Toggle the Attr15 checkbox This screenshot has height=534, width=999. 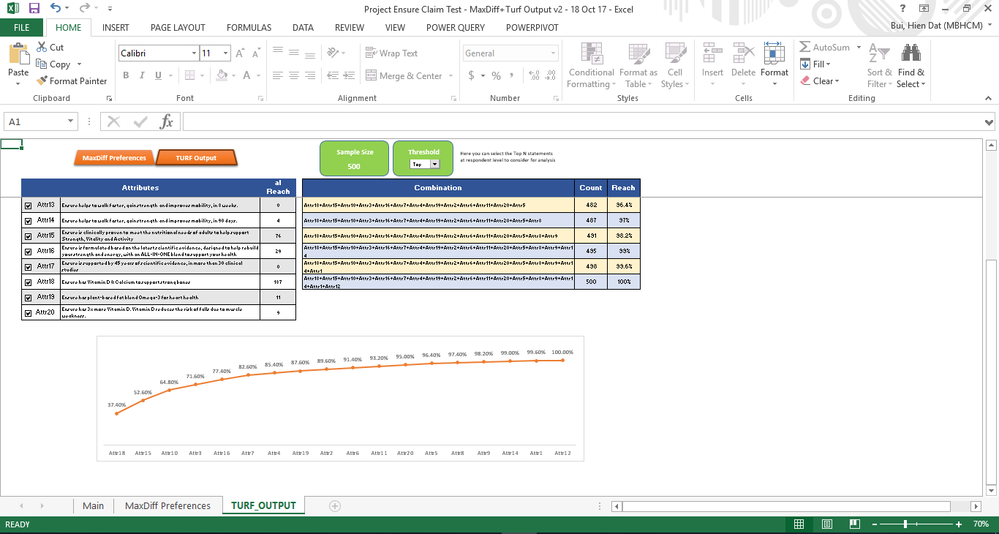point(28,236)
